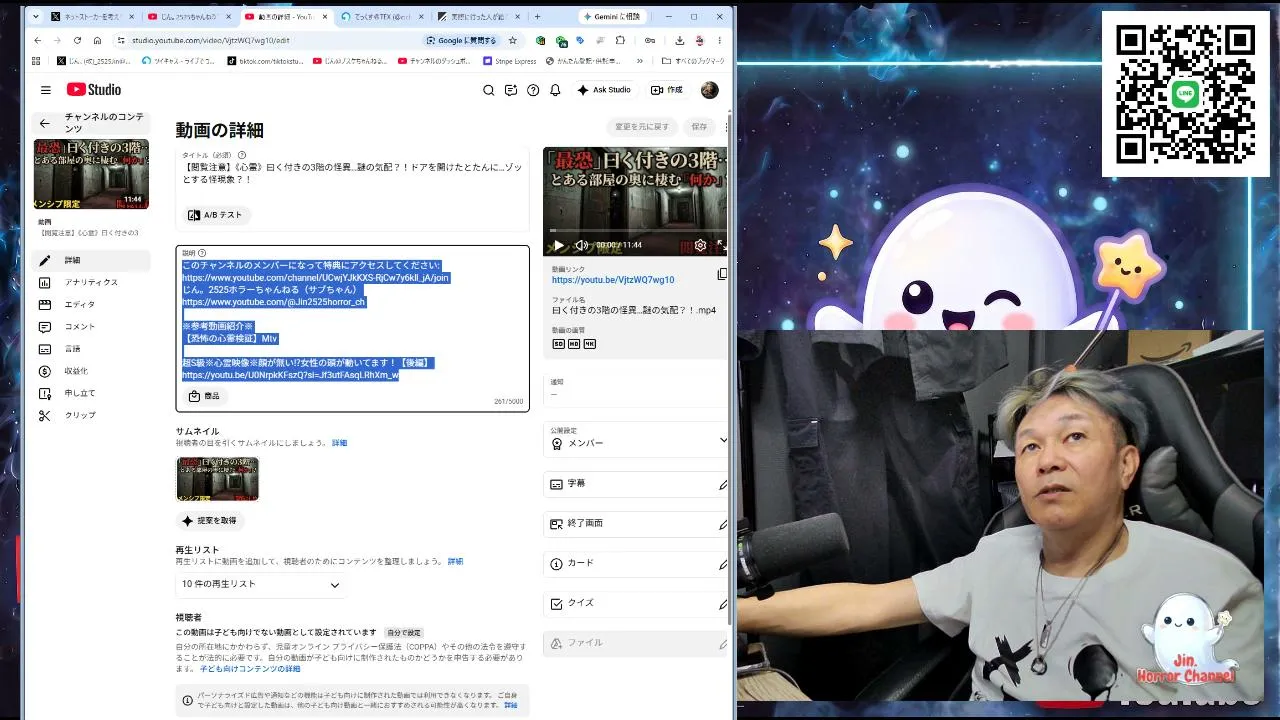Click the YouTube Studio logo
1280x720 pixels.
tap(94, 90)
